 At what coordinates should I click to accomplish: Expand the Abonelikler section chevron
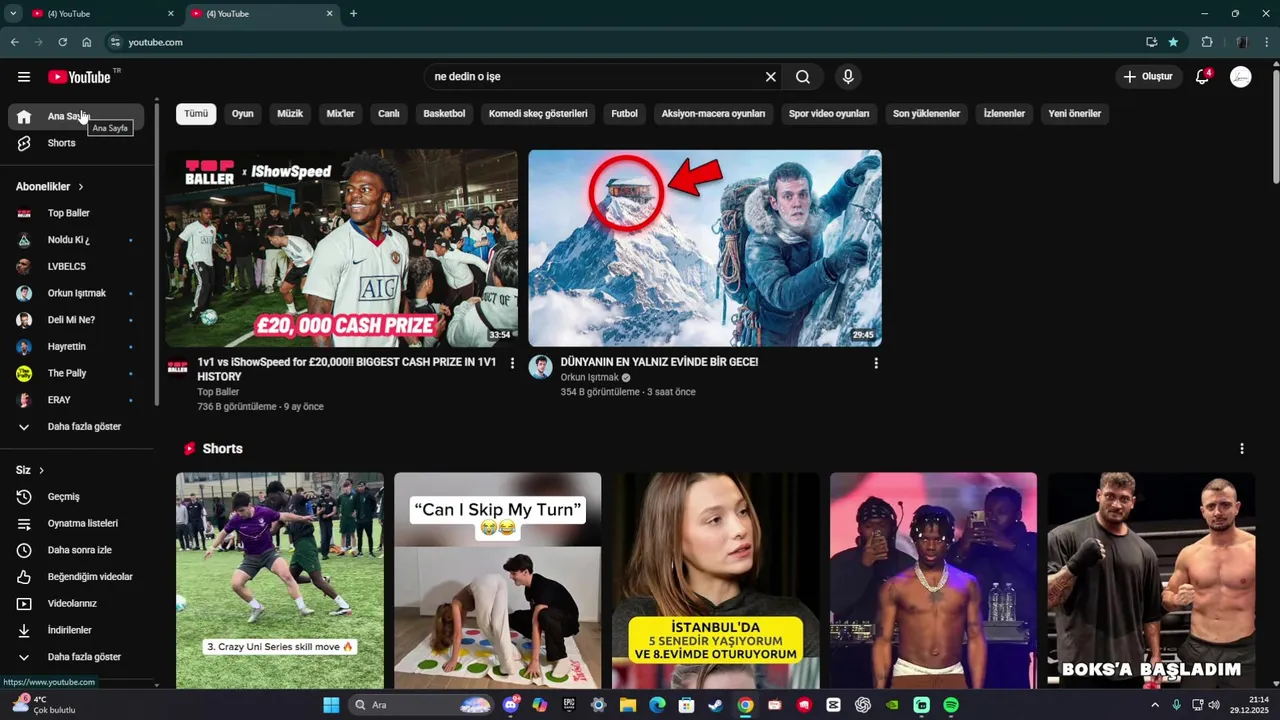pyautogui.click(x=81, y=187)
